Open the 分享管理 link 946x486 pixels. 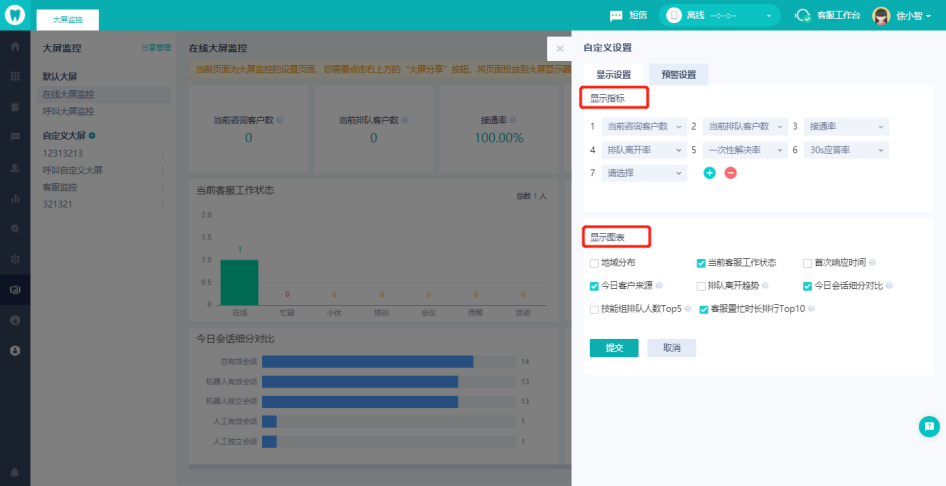pos(156,48)
